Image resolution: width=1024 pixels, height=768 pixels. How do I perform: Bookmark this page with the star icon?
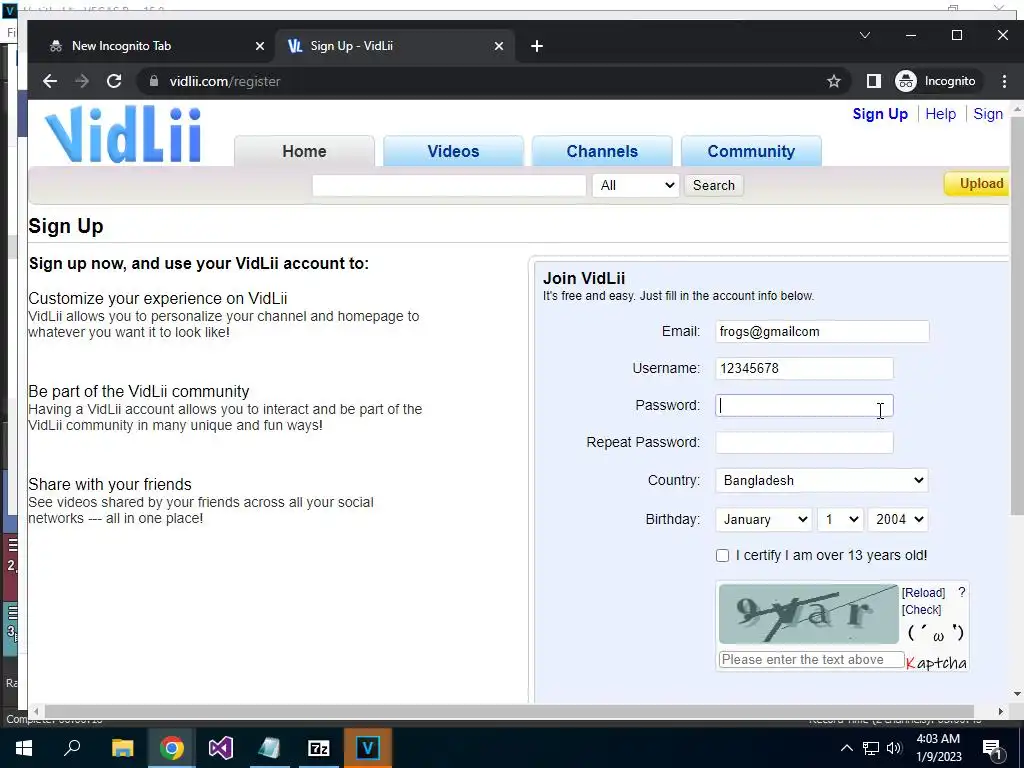pos(833,81)
